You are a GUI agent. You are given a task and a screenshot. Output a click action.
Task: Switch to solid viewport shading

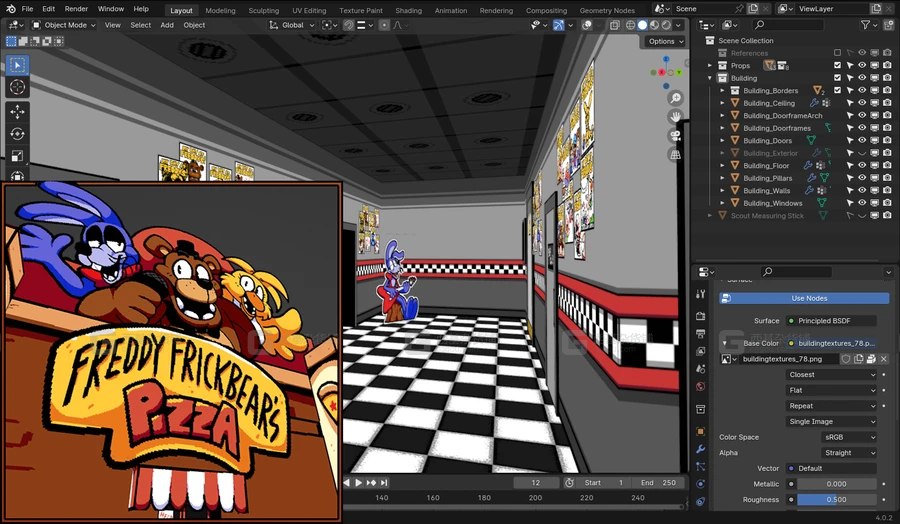pos(642,25)
